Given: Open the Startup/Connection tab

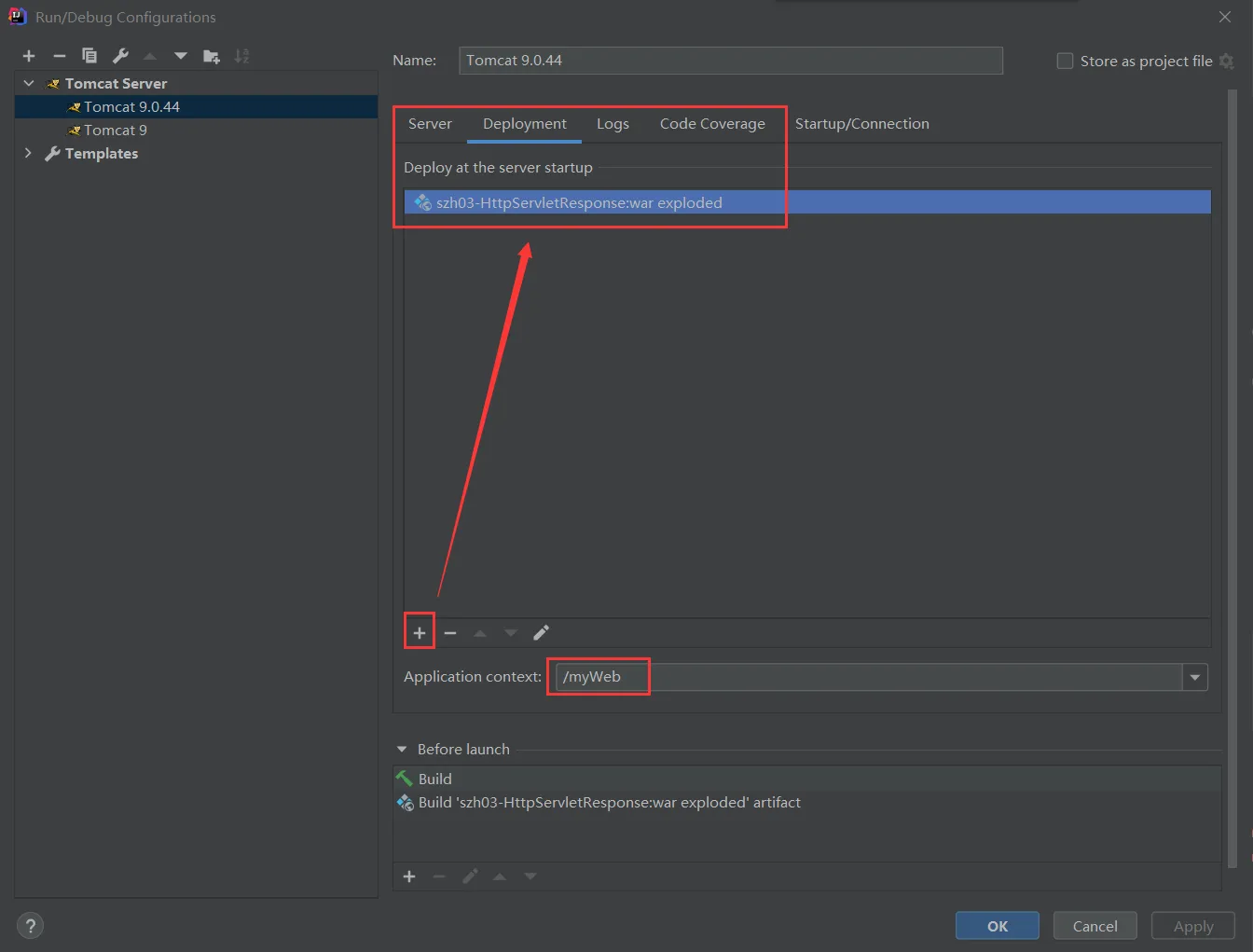Looking at the screenshot, I should (862, 124).
